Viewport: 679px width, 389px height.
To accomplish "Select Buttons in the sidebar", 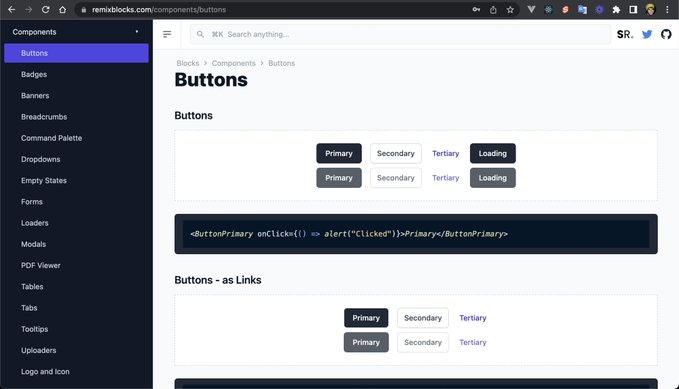I will coord(76,53).
